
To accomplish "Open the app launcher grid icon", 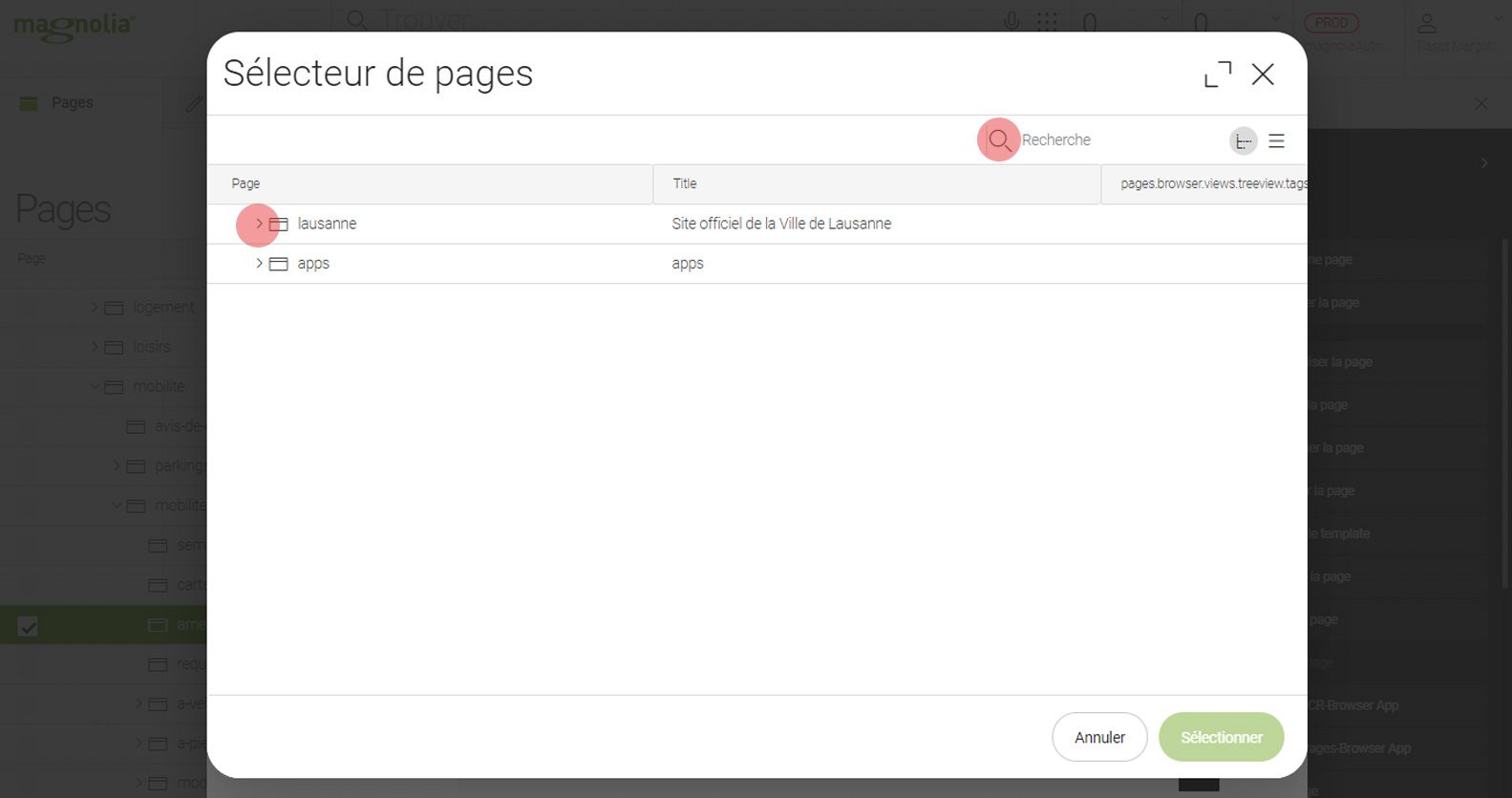I will 1048,22.
